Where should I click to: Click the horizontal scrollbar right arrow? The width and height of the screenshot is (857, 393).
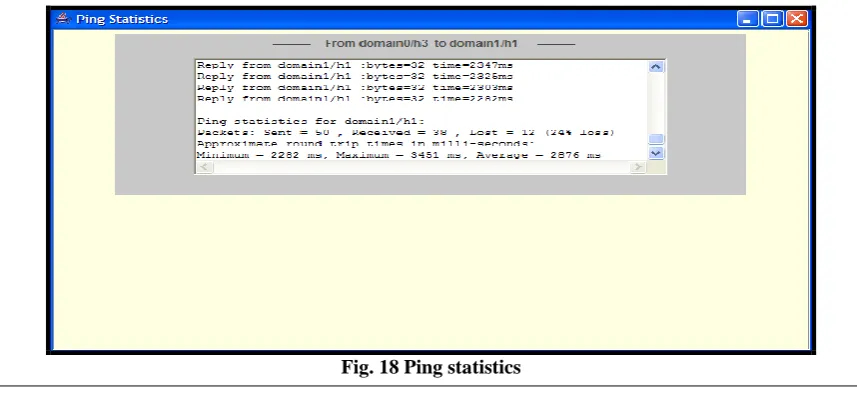tap(637, 167)
